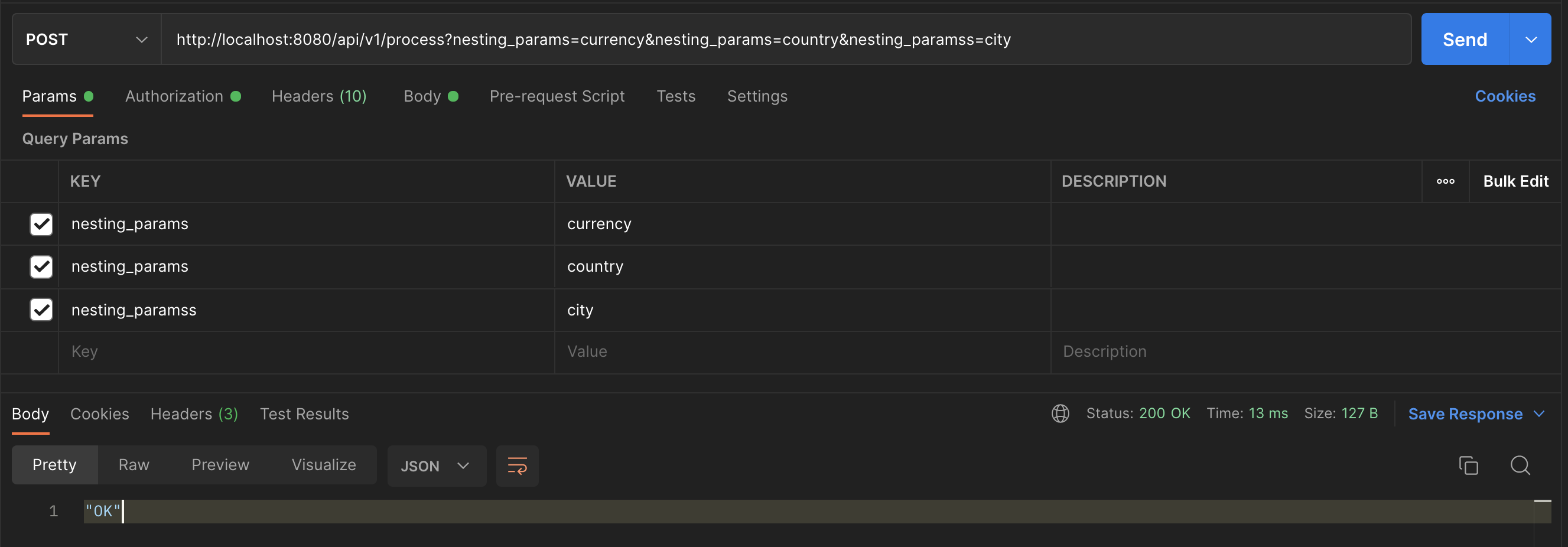Screen dimensions: 1568x547
Task: Open the request Settings tab
Action: click(x=757, y=96)
